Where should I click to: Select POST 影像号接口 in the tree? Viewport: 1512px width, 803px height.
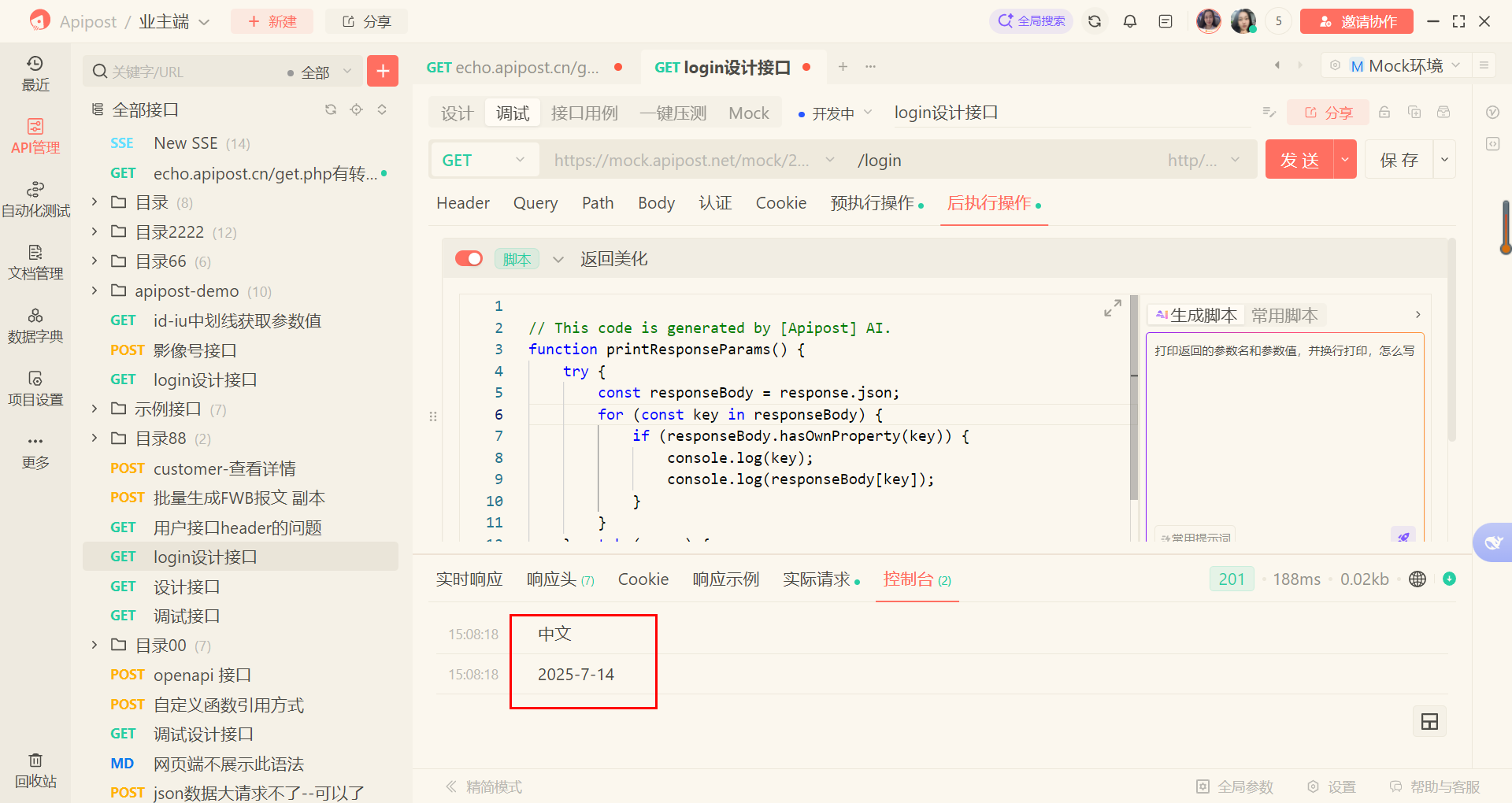click(240, 350)
